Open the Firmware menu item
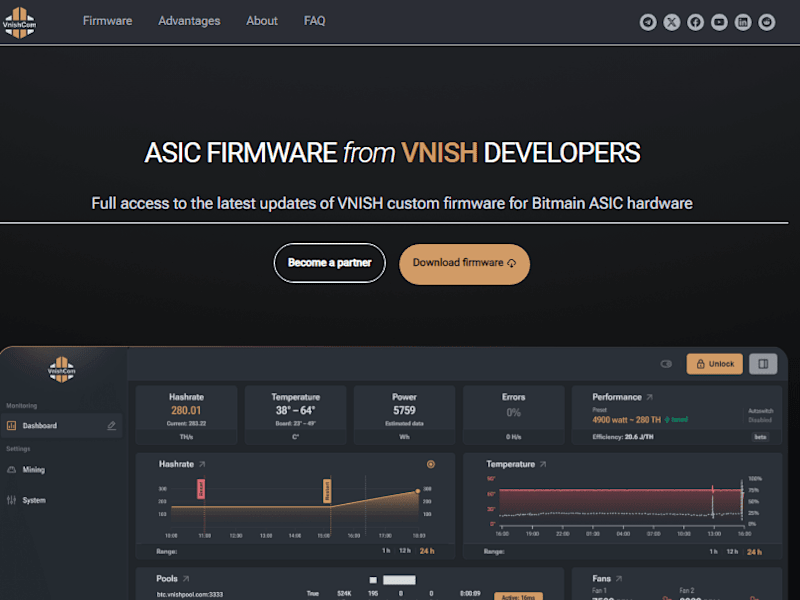The image size is (800, 600). tap(107, 21)
